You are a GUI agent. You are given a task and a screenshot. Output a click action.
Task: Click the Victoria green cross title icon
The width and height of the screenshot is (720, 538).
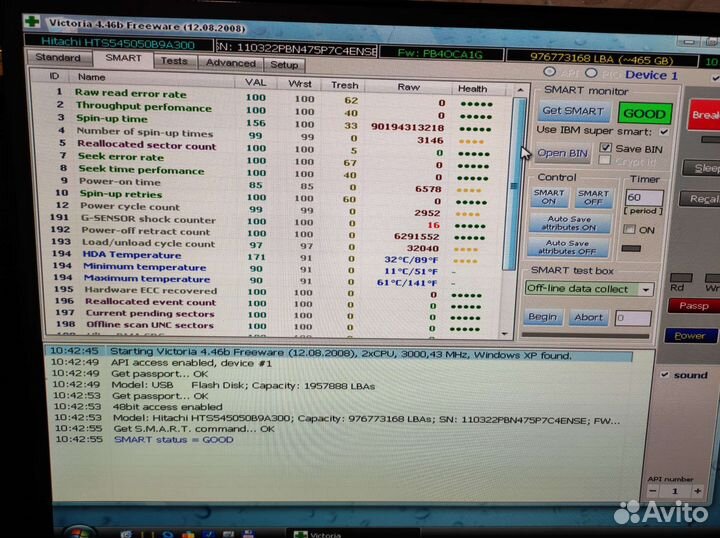point(31,22)
